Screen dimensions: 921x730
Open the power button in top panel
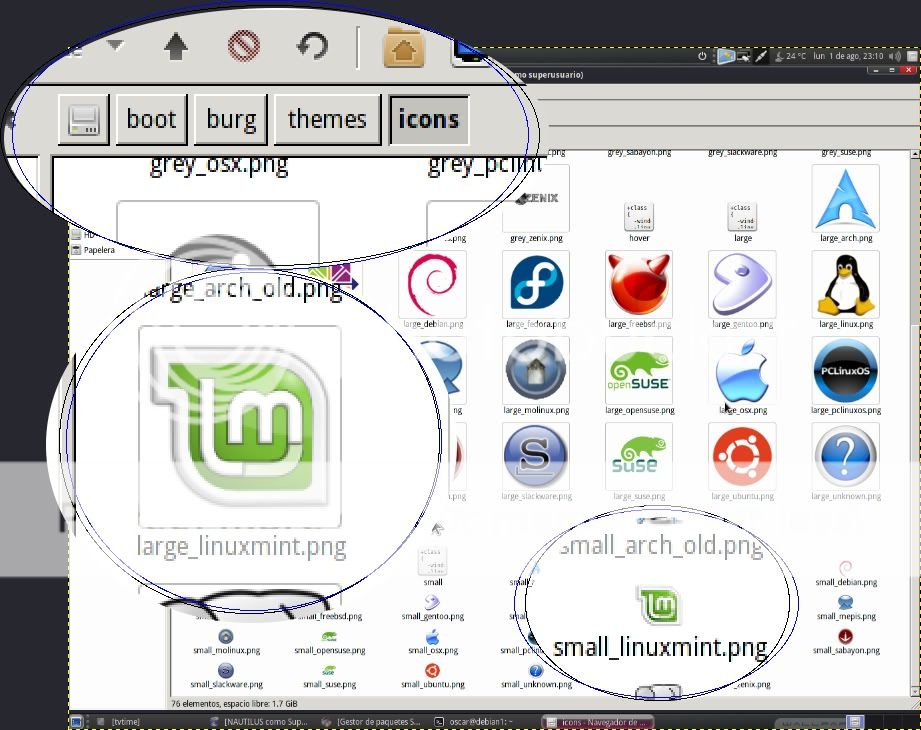pyautogui.click(x=702, y=56)
